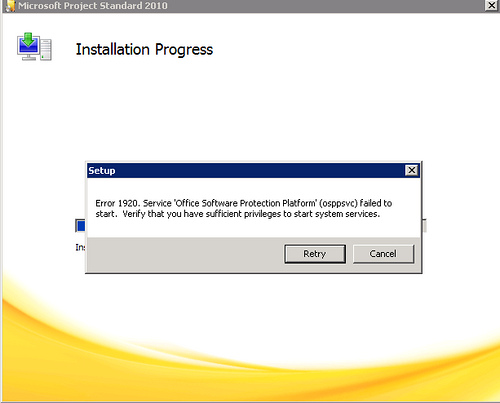The image size is (500, 403).
Task: Click the partially hidden status text below progress bar
Action: [x=80, y=247]
